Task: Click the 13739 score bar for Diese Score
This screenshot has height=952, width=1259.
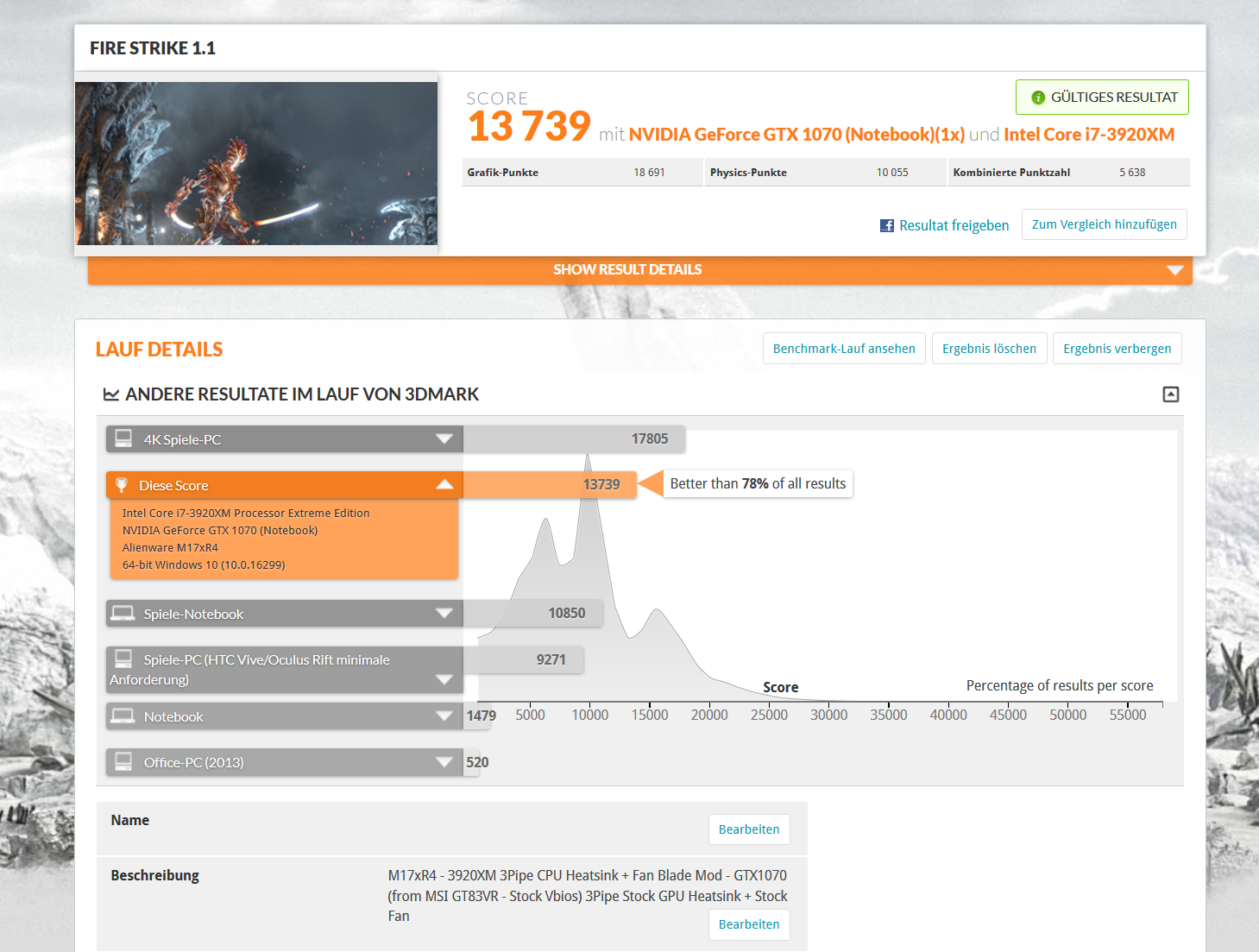Action: coord(550,484)
